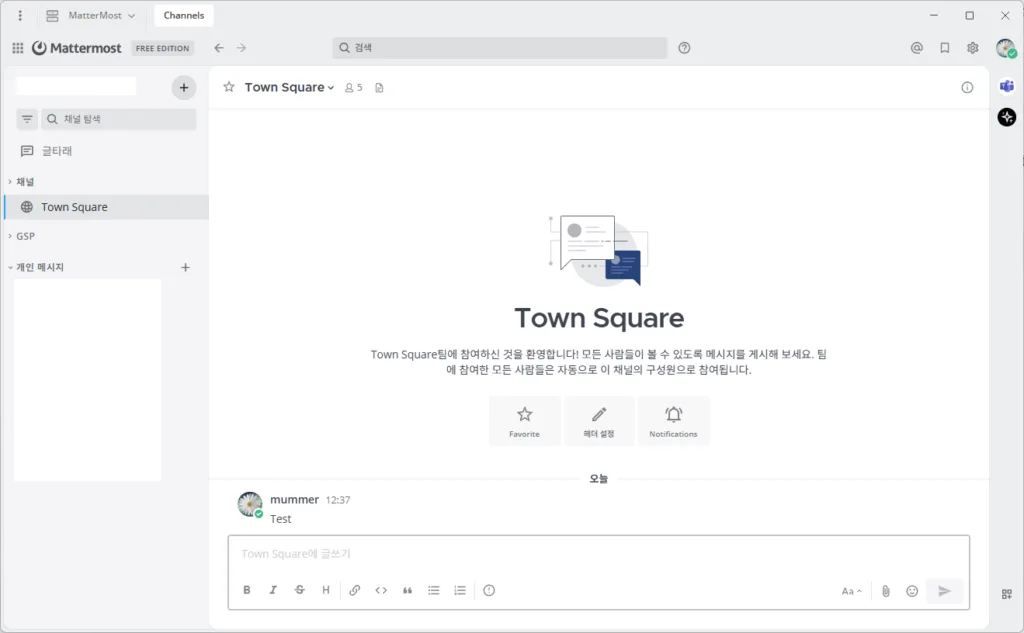1024x633 pixels.
Task: Open the three-dot app menu
Action: tap(20, 15)
